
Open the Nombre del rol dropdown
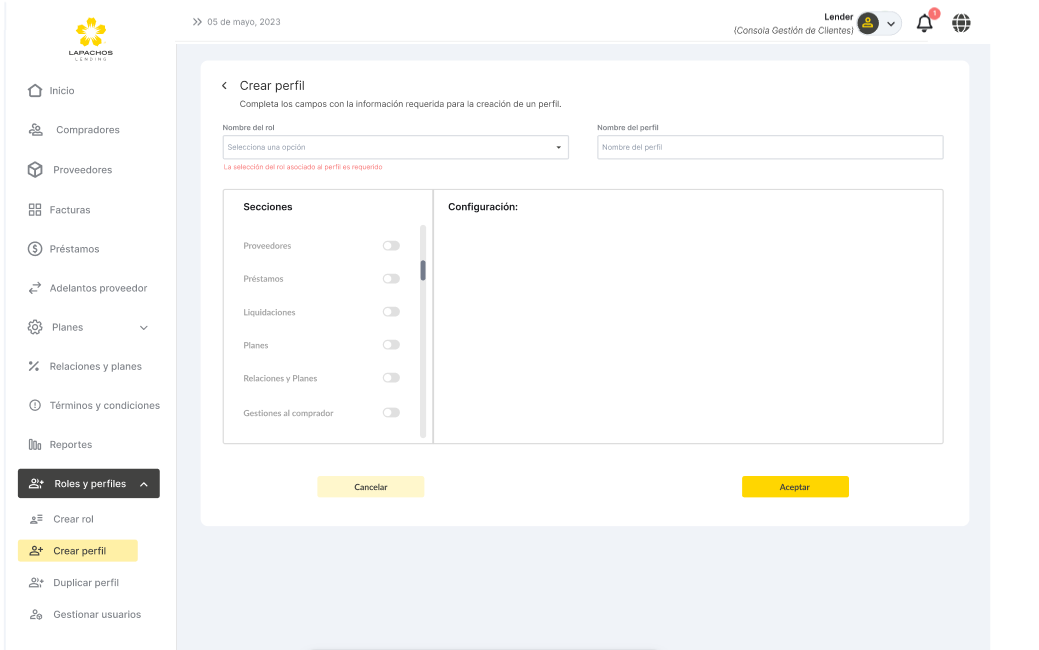395,148
